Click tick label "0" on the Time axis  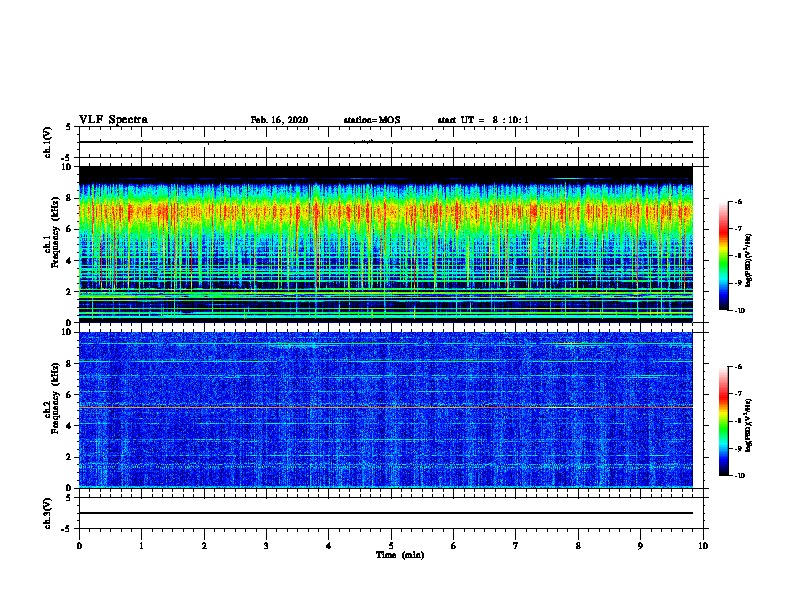[79, 546]
